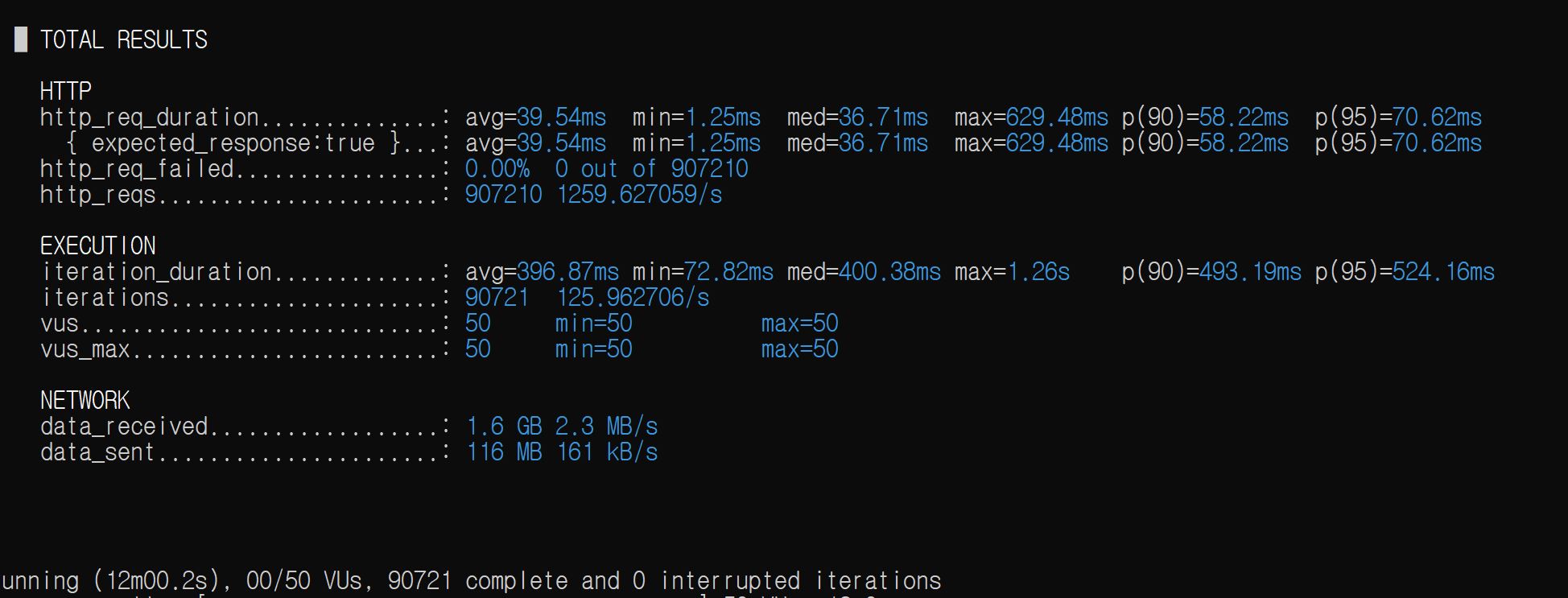Click the 161 kB/s sent rate value
Viewport: 1568px width, 598px height.
607,452
